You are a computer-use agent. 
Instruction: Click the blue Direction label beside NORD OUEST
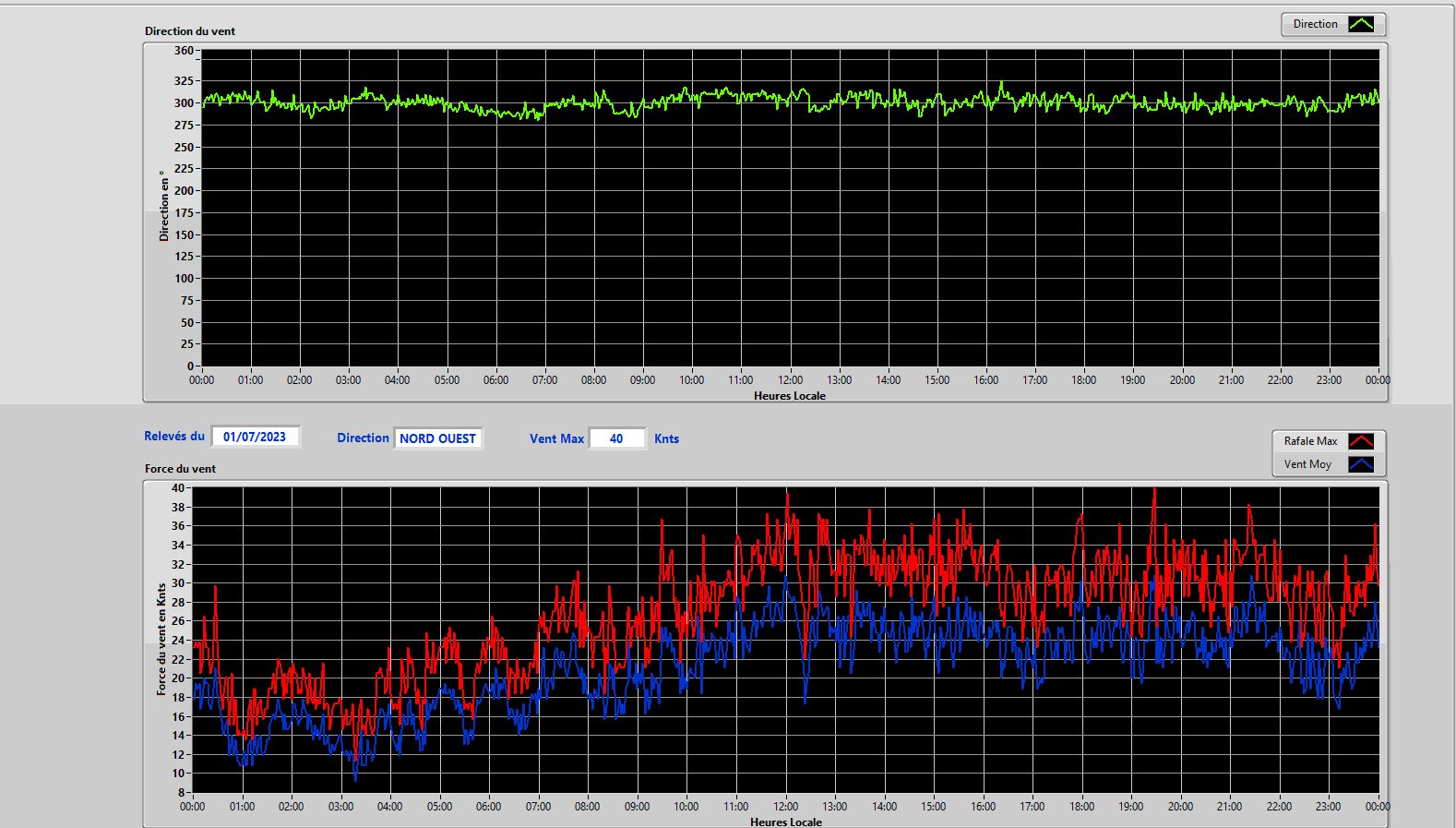click(363, 438)
